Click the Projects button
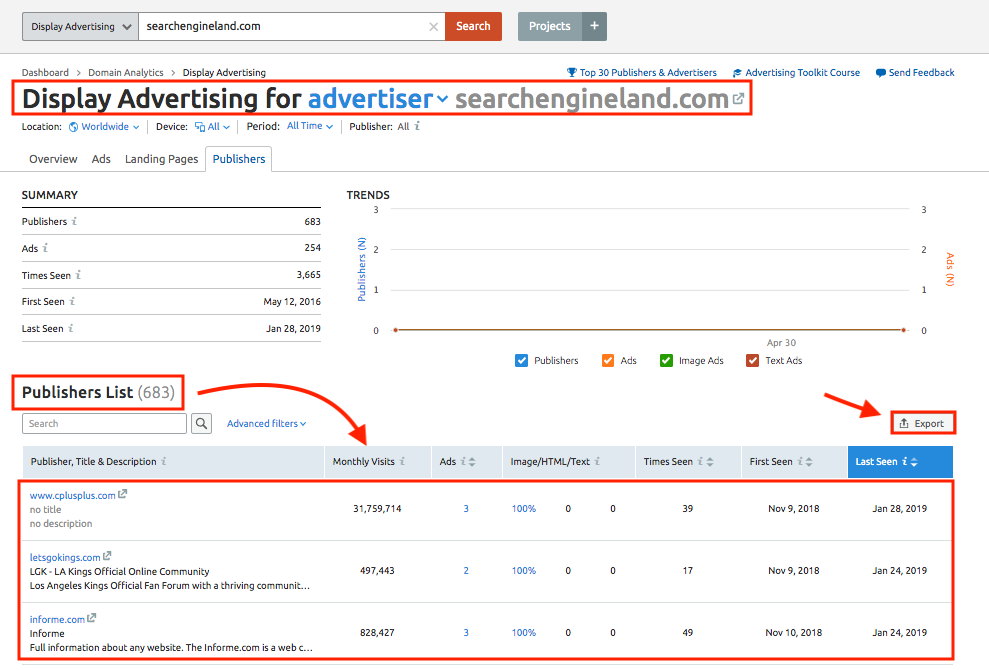This screenshot has height=670, width=989. point(549,26)
